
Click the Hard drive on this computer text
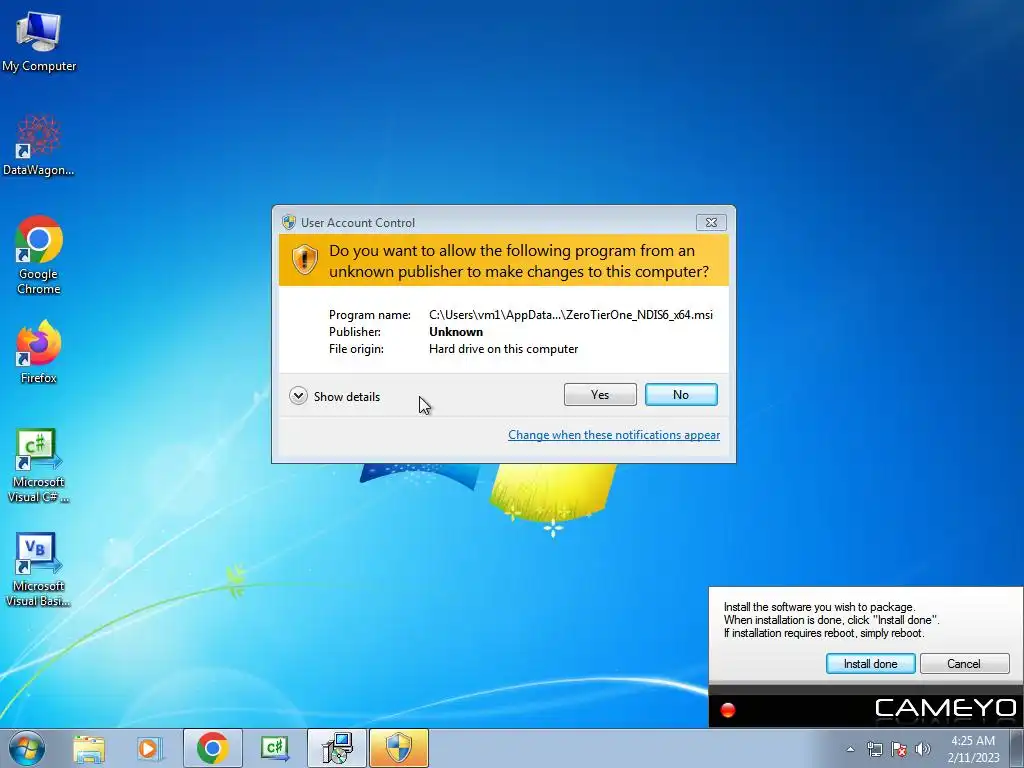pyautogui.click(x=504, y=349)
